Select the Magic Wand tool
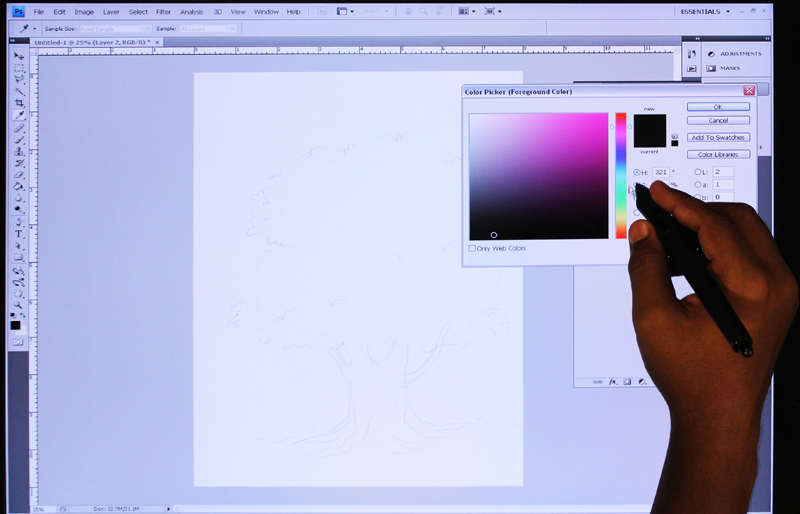Image resolution: width=800 pixels, height=514 pixels. point(19,92)
